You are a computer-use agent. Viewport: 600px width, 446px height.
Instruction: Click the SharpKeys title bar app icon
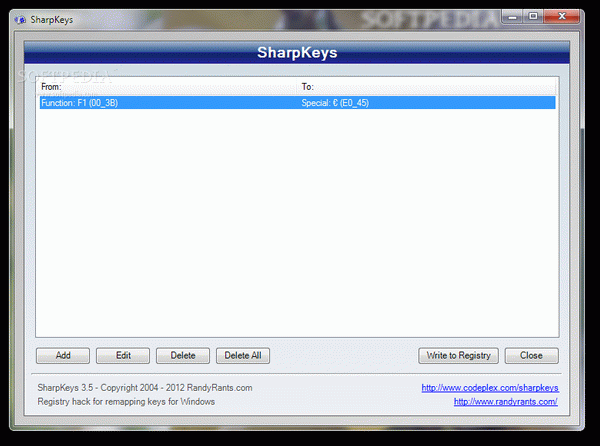coord(20,20)
